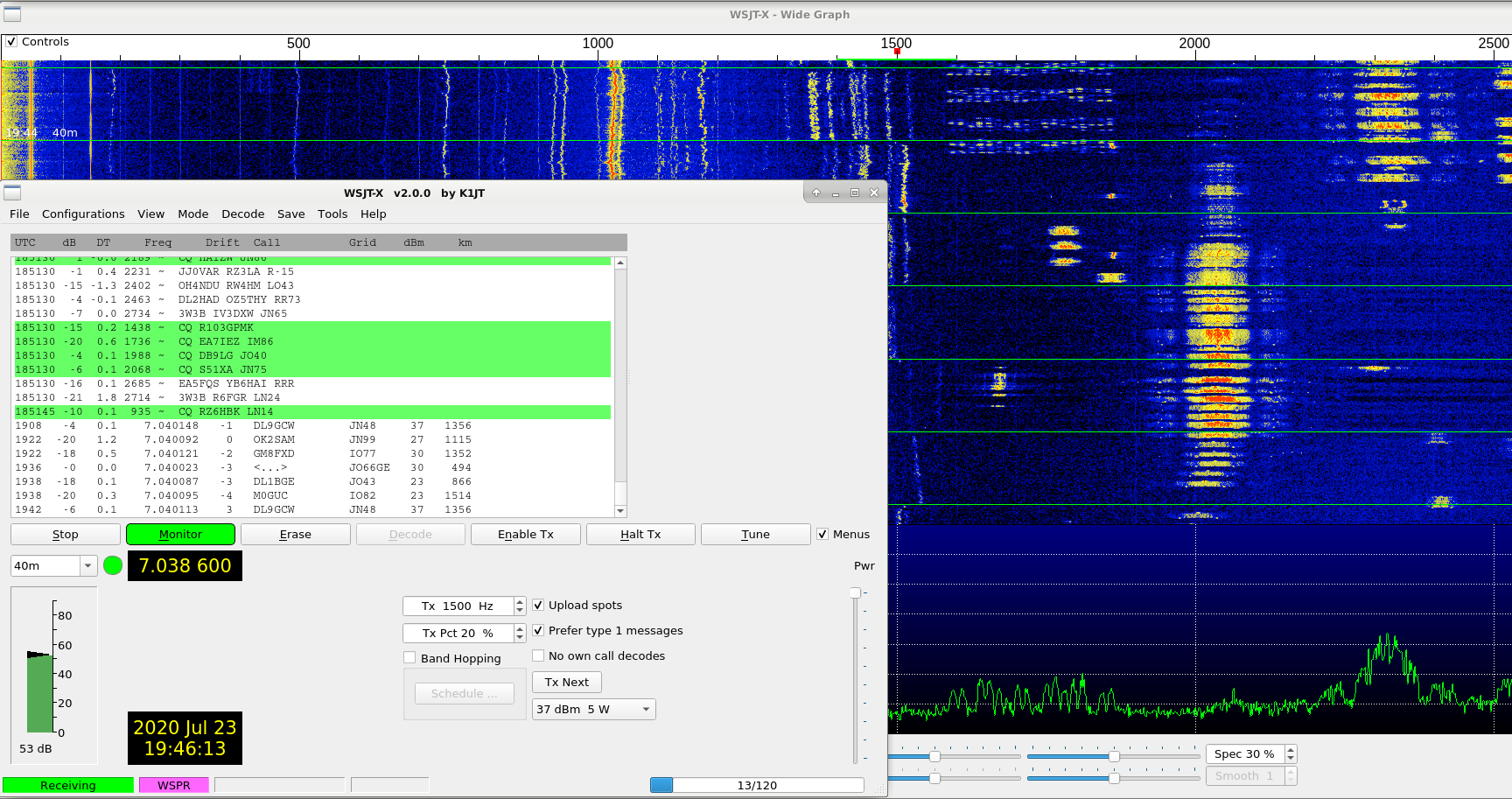Toggle the Wide Graph Controls checkbox

(x=11, y=42)
